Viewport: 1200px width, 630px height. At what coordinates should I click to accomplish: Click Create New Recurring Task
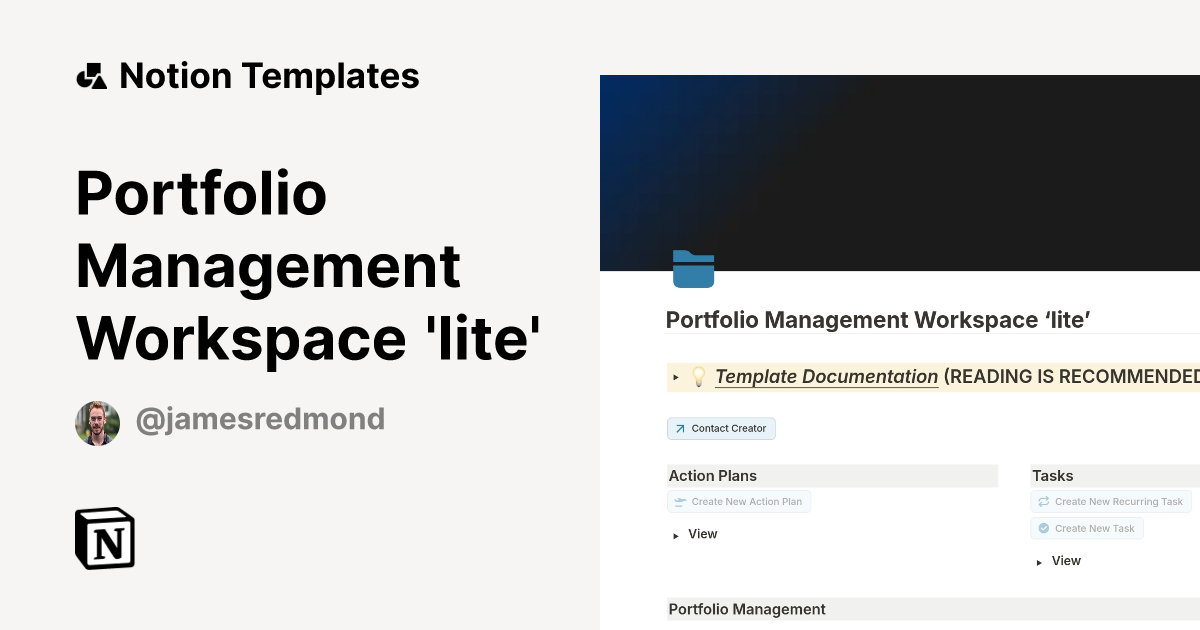click(1111, 501)
